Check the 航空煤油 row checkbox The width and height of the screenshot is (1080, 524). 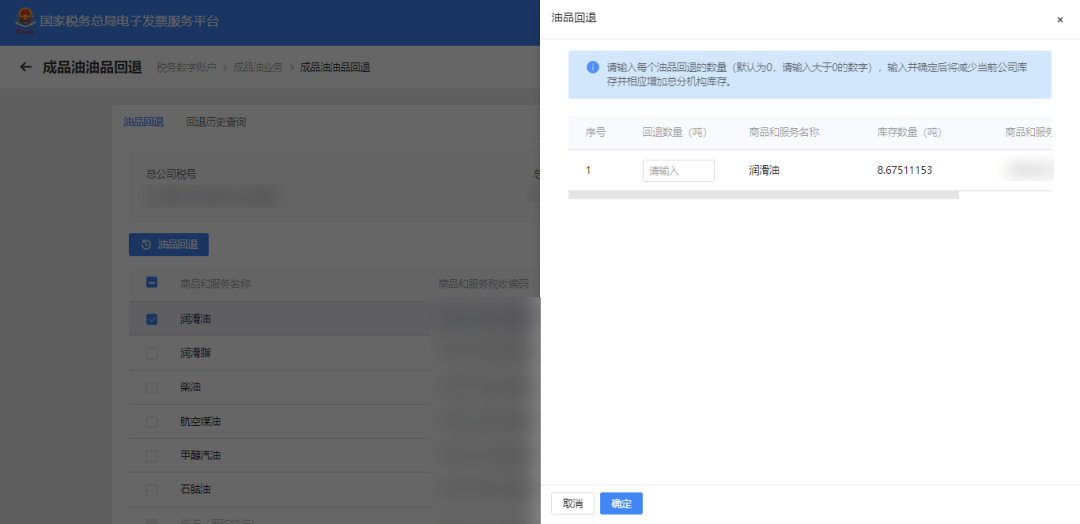click(152, 421)
